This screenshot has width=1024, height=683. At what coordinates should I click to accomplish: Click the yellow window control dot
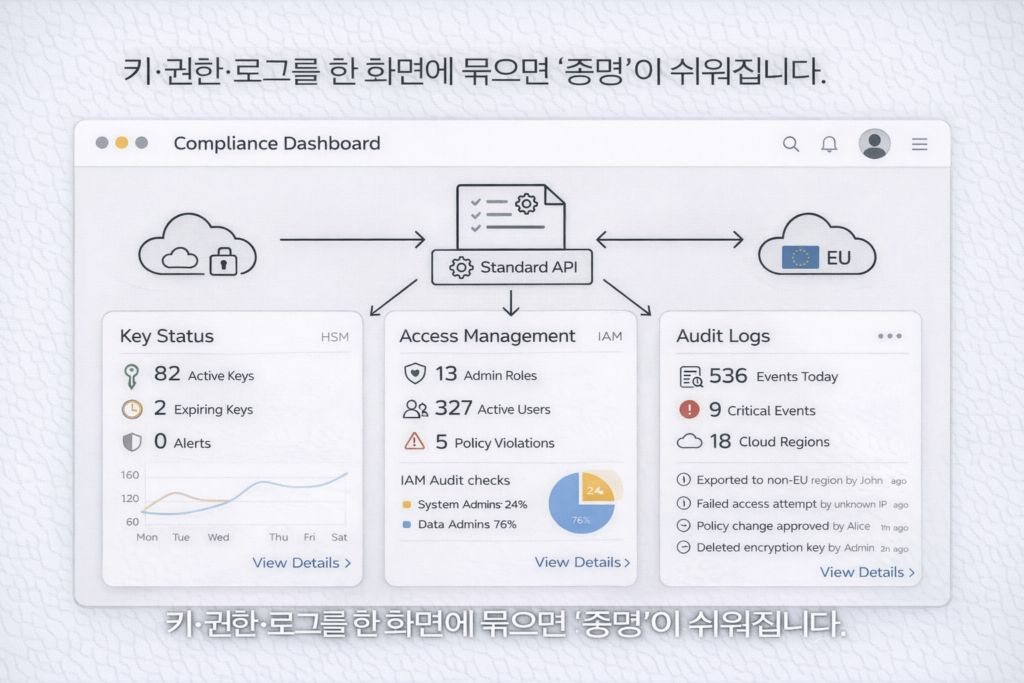121,143
